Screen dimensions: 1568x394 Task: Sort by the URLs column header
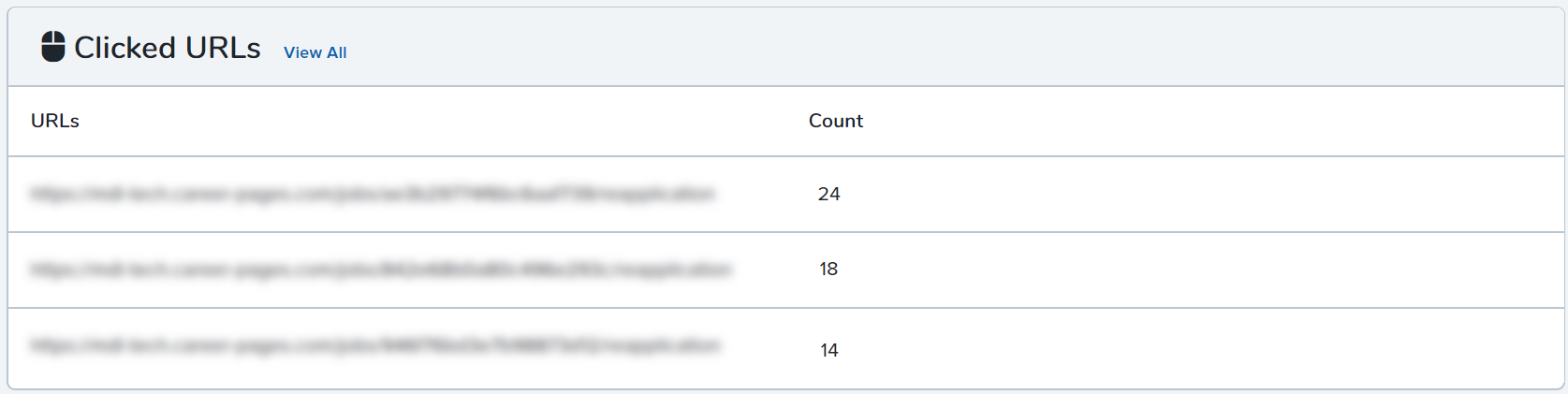55,121
